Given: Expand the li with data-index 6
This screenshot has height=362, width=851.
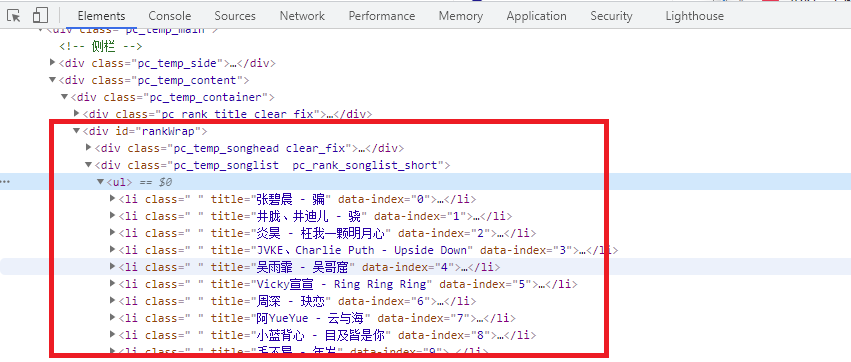Looking at the screenshot, I should pyautogui.click(x=112, y=301).
